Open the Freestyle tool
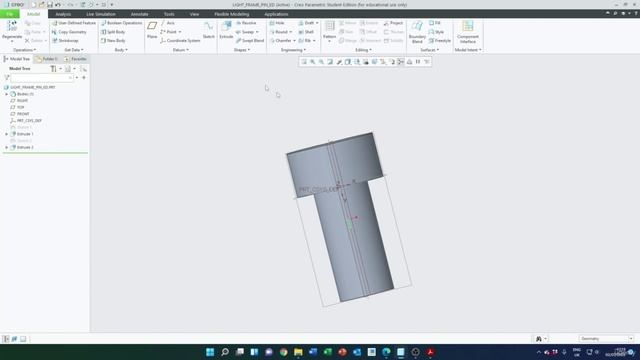The image size is (640, 360). click(x=440, y=41)
